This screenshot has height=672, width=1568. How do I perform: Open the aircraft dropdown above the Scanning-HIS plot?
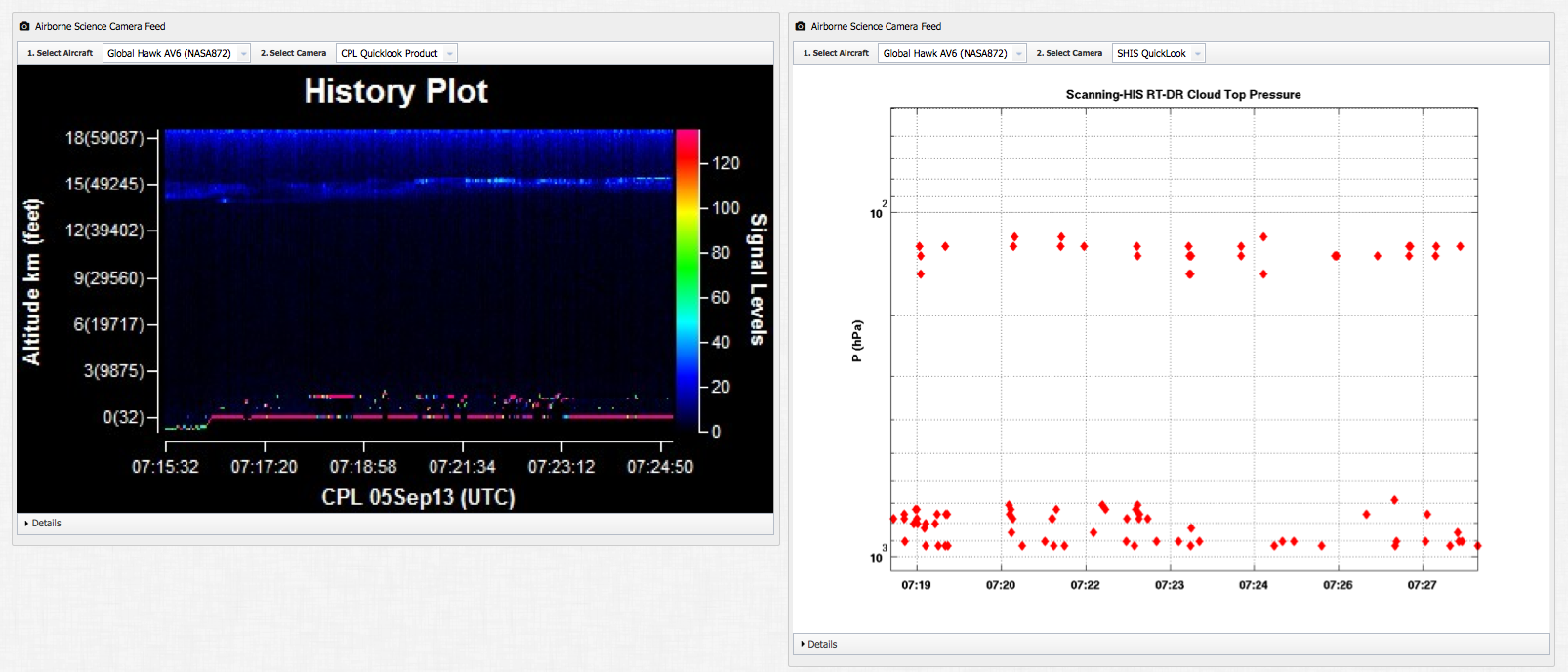tap(952, 53)
